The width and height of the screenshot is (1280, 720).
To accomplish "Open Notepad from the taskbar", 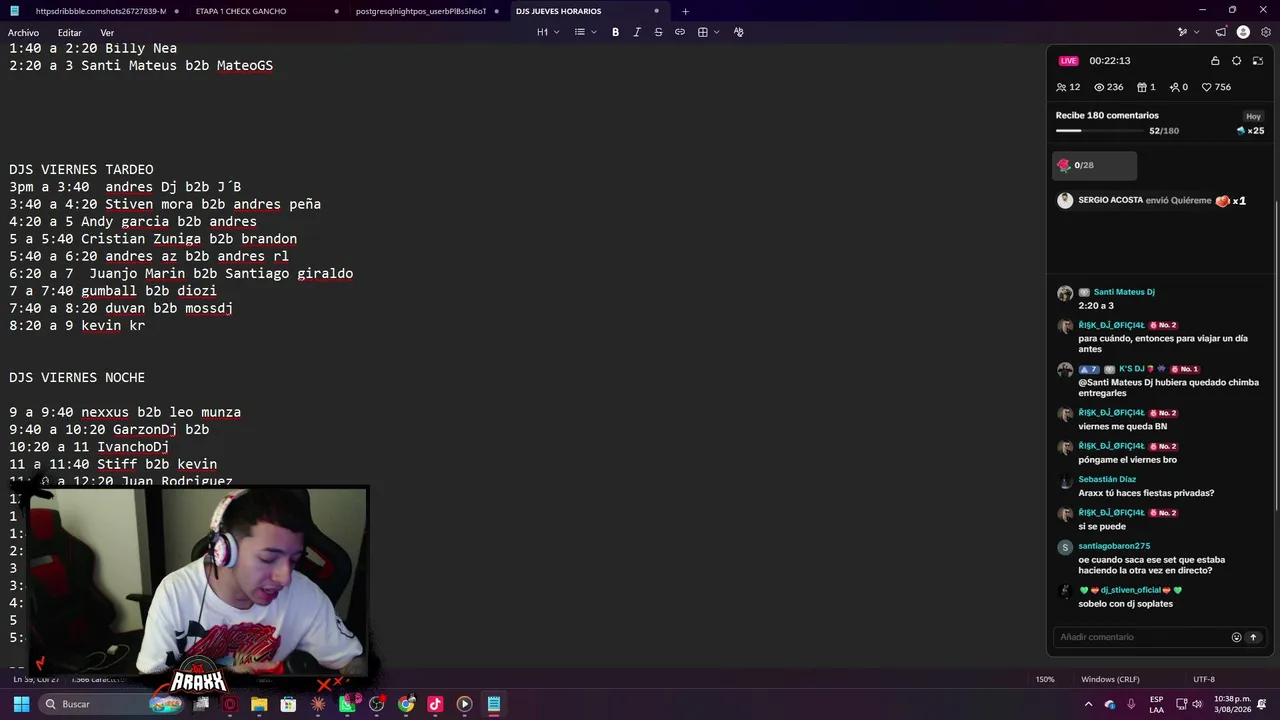I will 494,704.
